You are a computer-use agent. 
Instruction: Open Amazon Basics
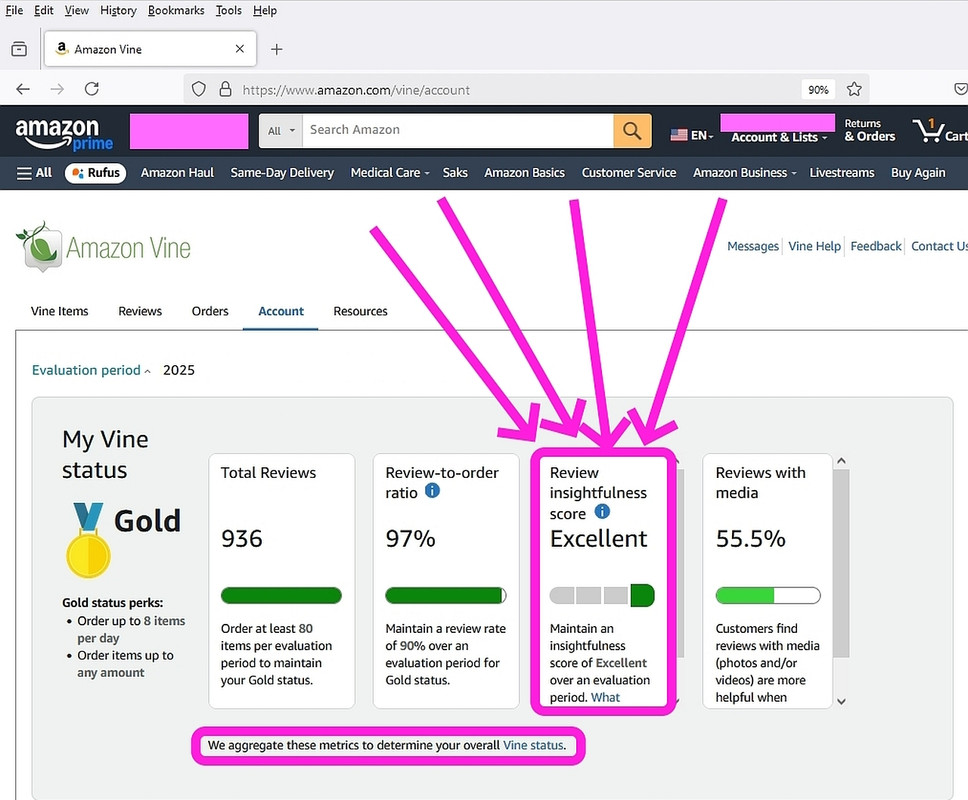pos(524,173)
